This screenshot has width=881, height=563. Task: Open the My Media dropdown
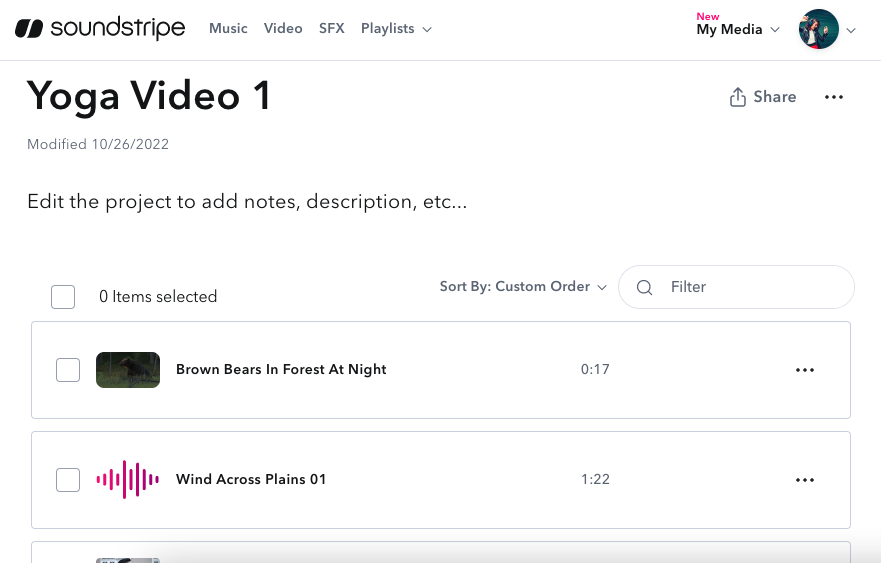pyautogui.click(x=736, y=30)
